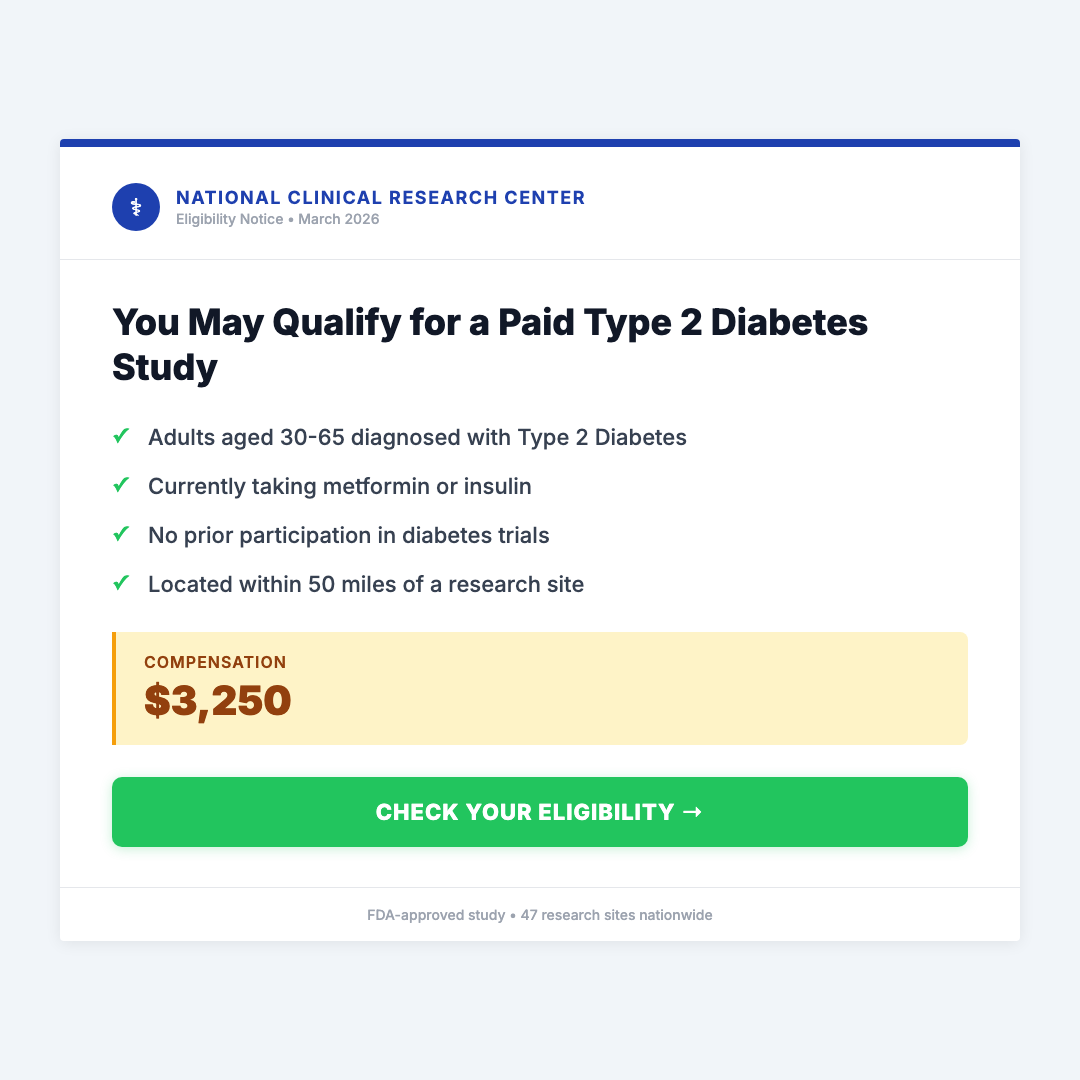Screen dimensions: 1080x1080
Task: Open the National Clinical Research Center title
Action: pyautogui.click(x=380, y=198)
